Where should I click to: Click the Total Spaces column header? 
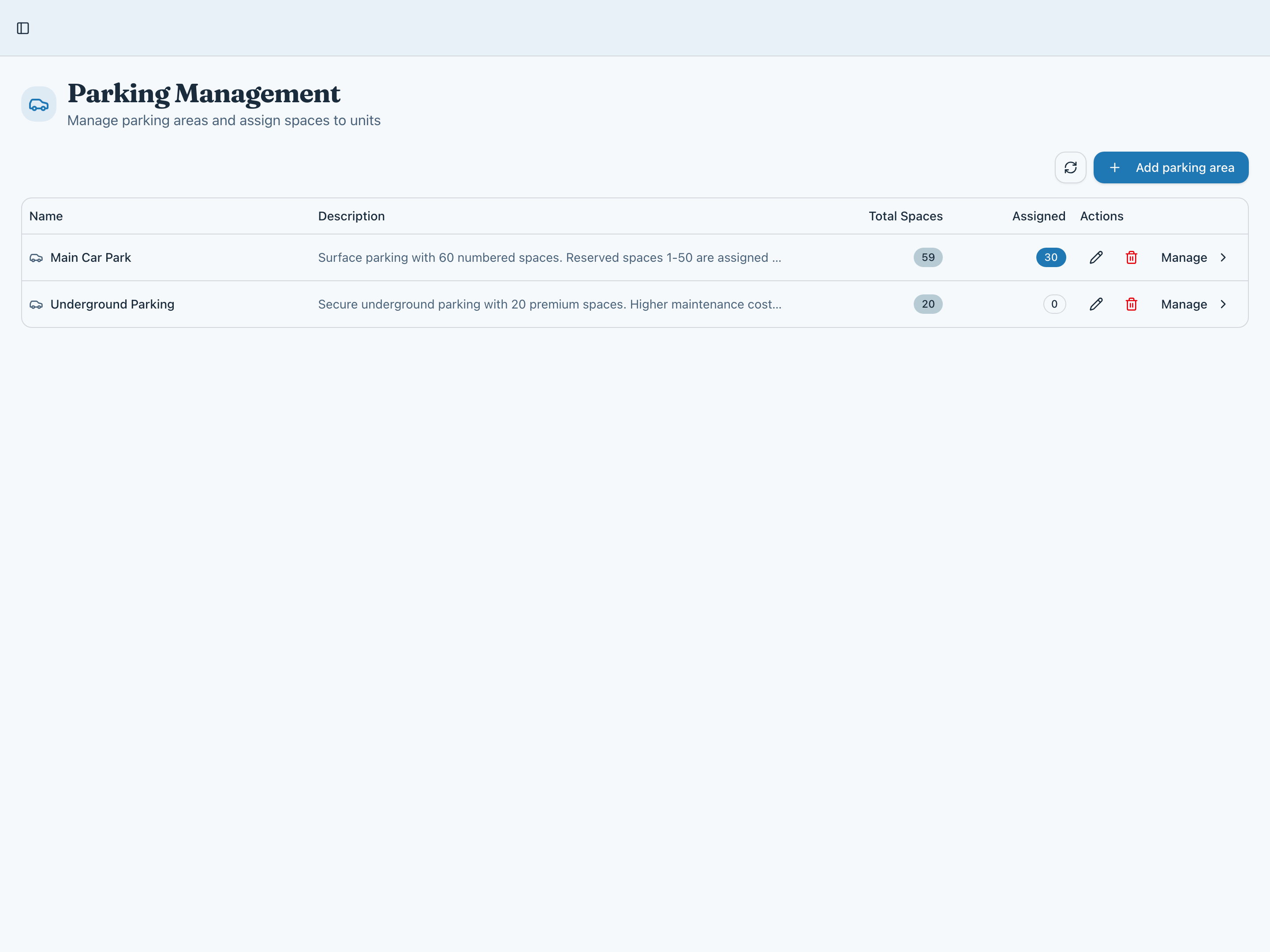[x=905, y=216]
